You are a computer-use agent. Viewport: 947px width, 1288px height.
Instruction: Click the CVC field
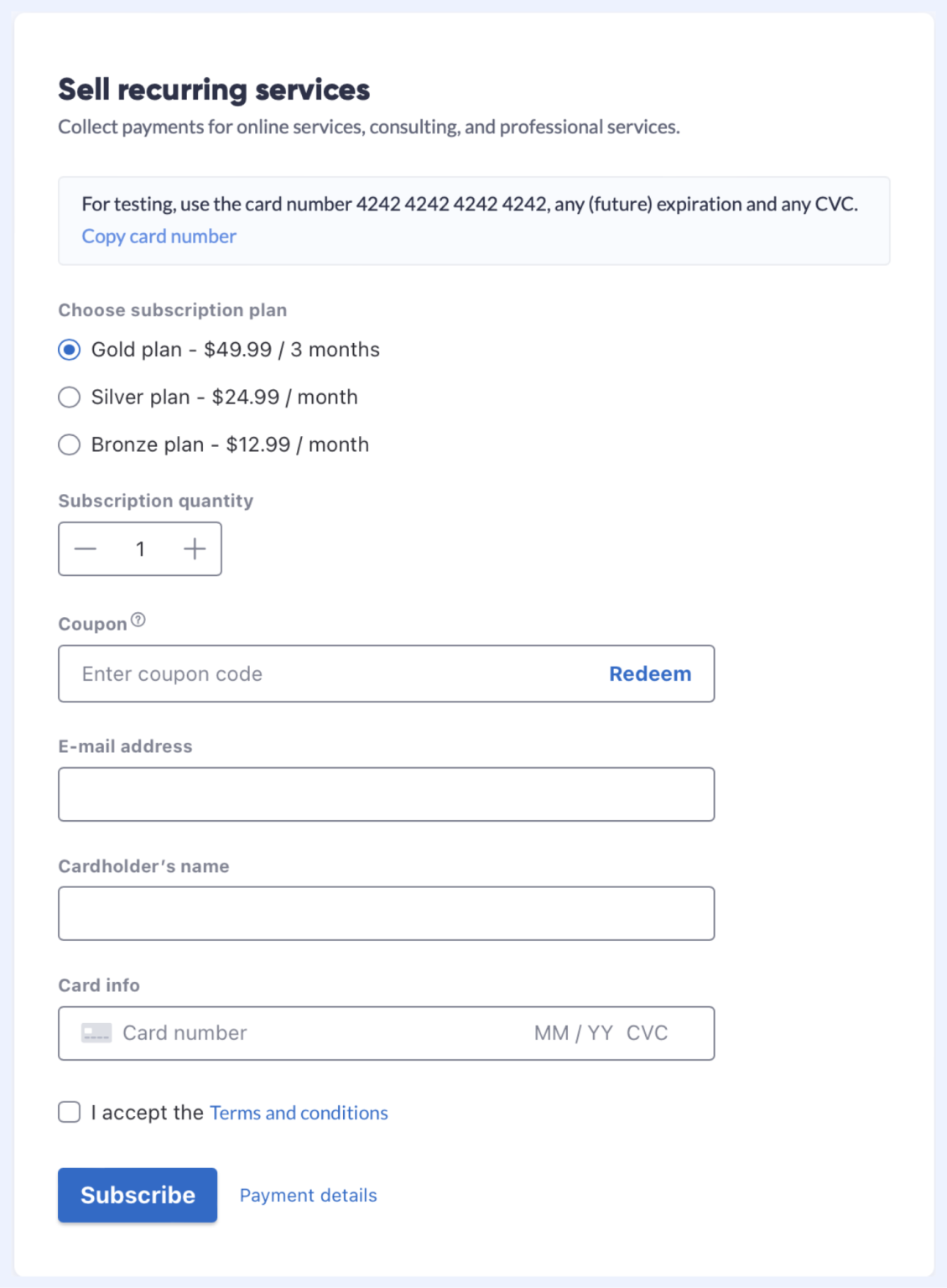point(650,1033)
